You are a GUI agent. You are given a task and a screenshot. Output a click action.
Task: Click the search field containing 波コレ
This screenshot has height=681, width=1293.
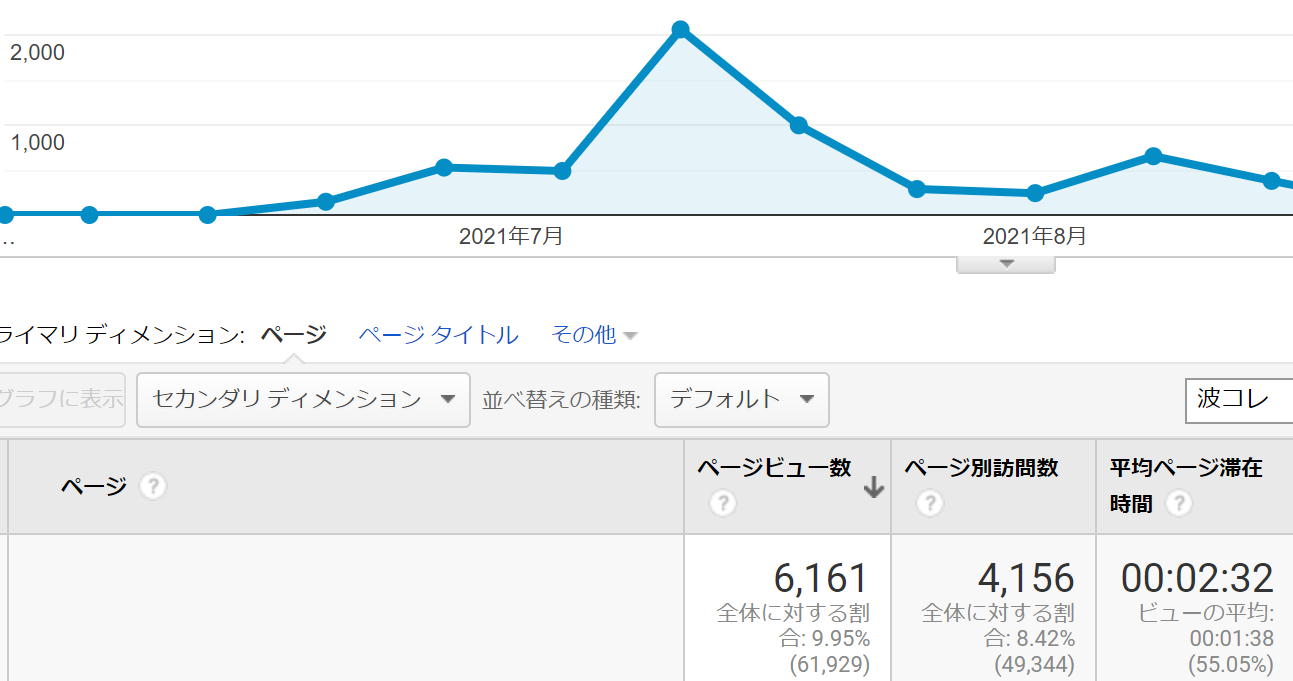1240,399
